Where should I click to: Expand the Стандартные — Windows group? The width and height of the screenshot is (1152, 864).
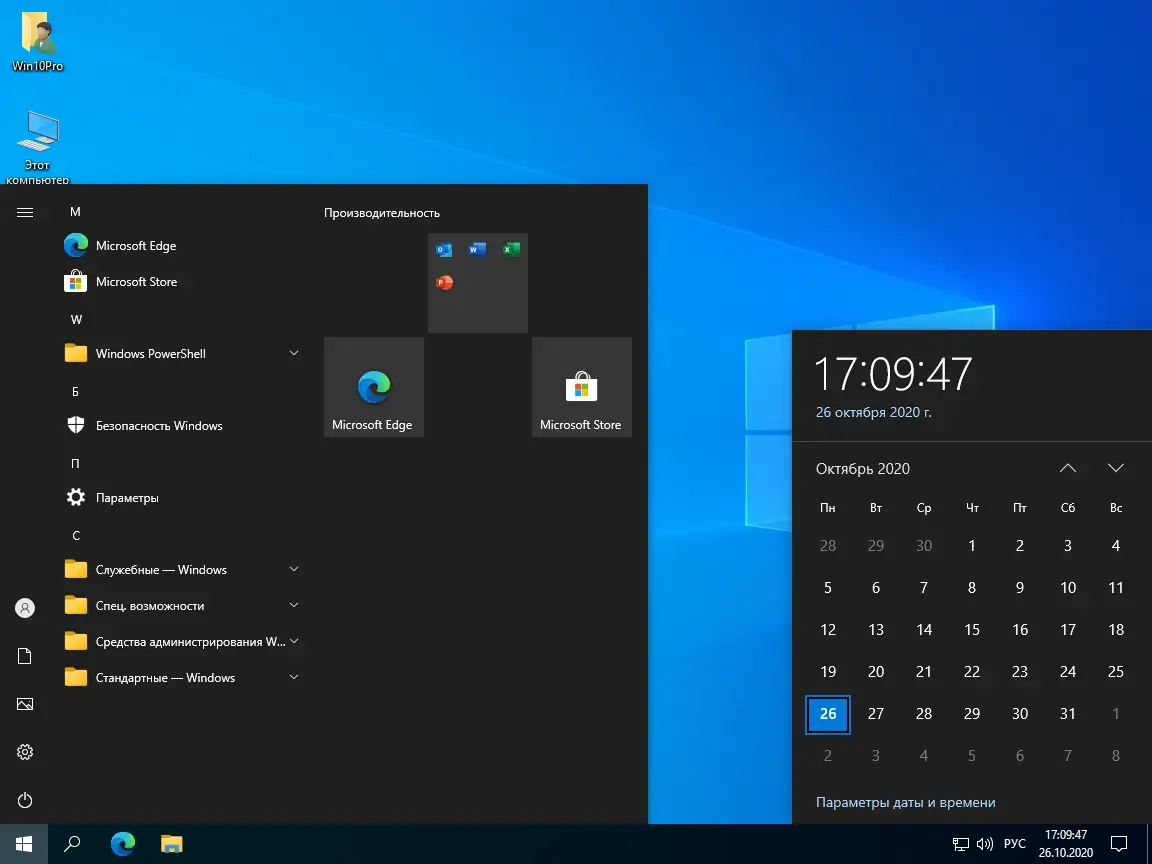pos(293,677)
